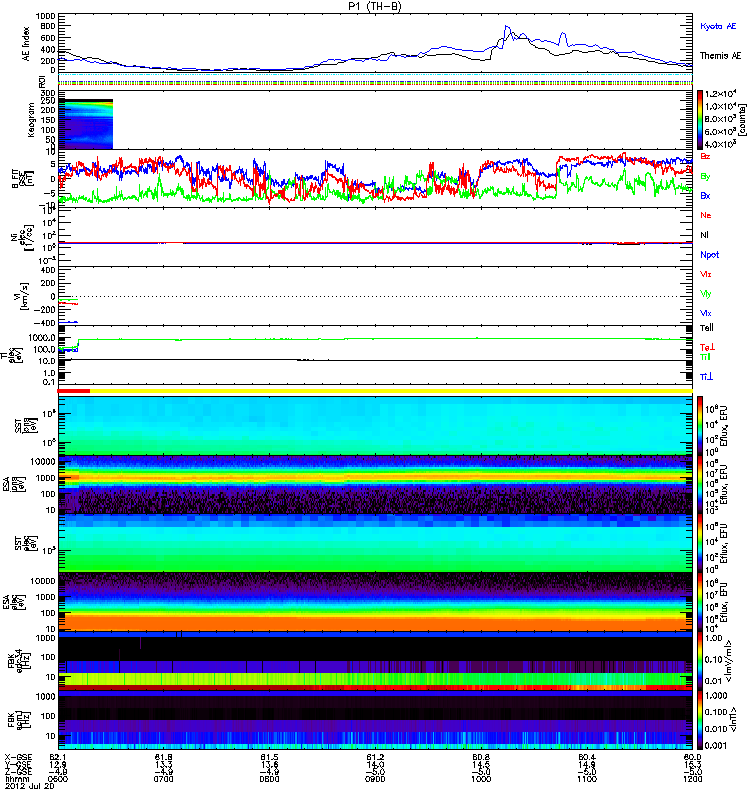Click the FBK magnetic field spectrogram panel
This screenshot has height=800, width=750.
pos(376,720)
